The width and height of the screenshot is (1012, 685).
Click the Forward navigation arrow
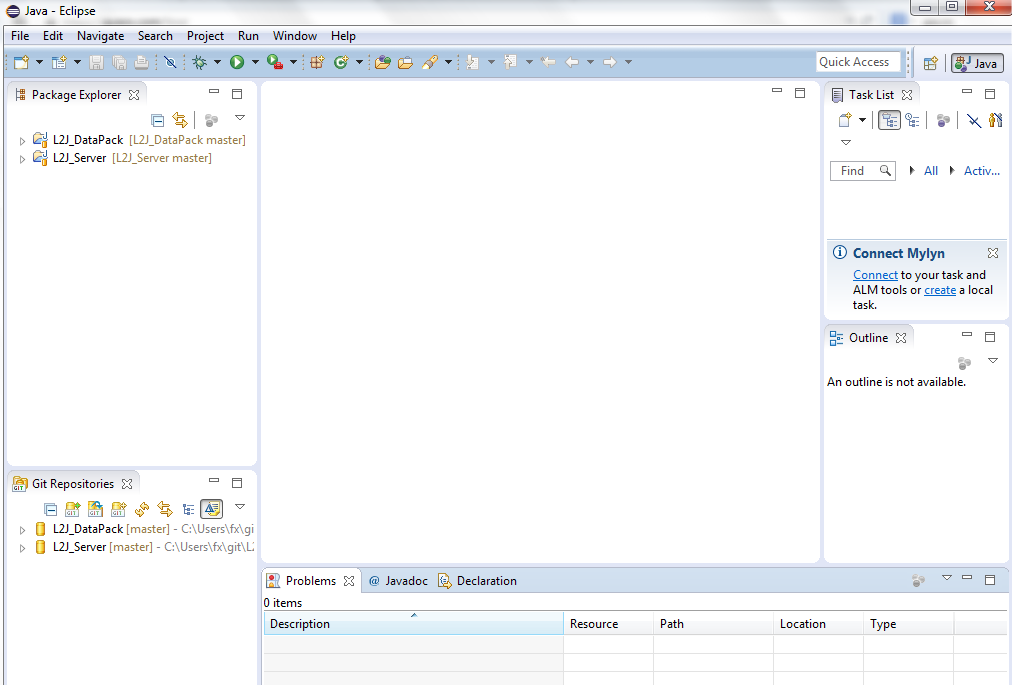(609, 62)
